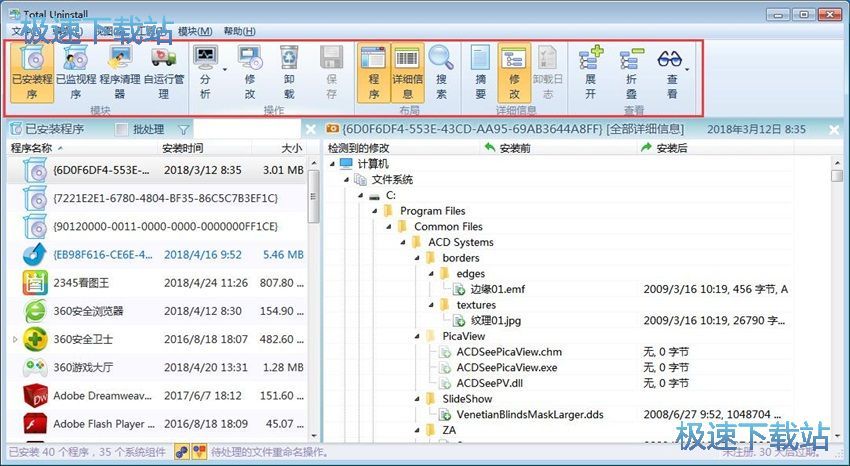The height and width of the screenshot is (466, 850).
Task: Click the details tree scrollbar thumb
Action: (x=837, y=176)
